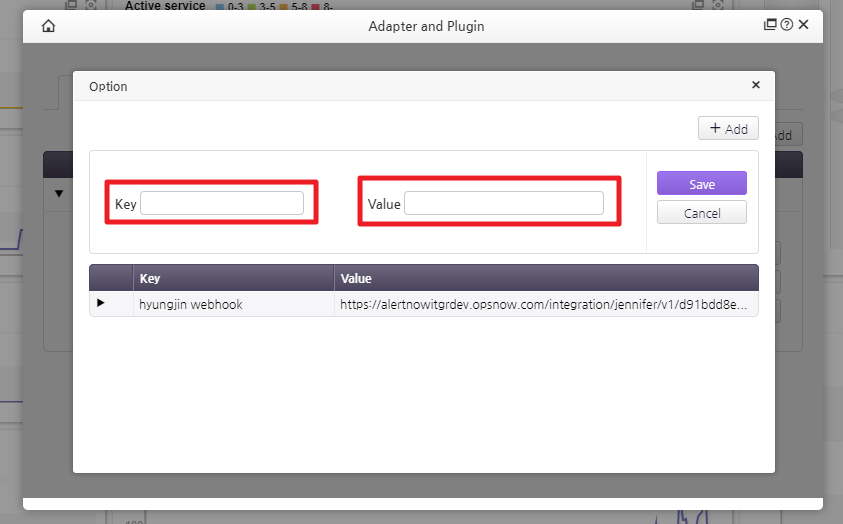The image size is (843, 524).
Task: Click the blue 0-3 Active service legend swatch
Action: [x=220, y=7]
